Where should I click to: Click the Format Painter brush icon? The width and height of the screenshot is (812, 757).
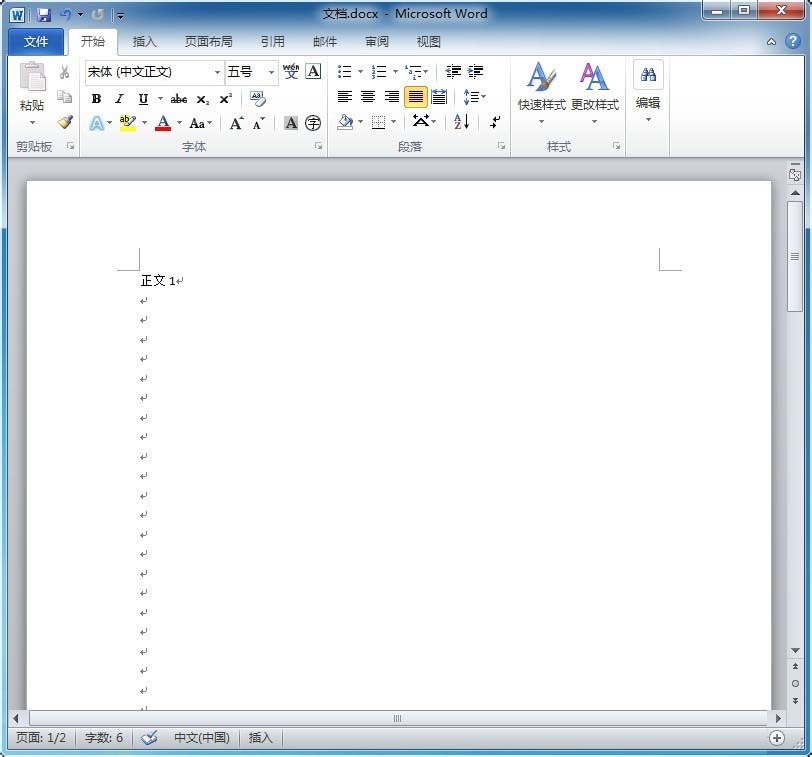click(65, 122)
